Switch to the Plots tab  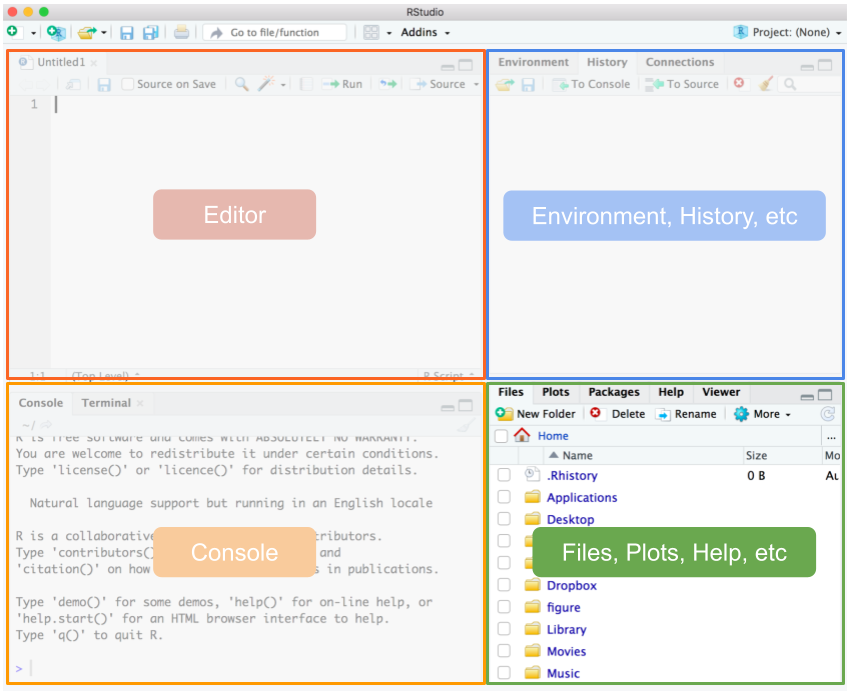[x=556, y=392]
